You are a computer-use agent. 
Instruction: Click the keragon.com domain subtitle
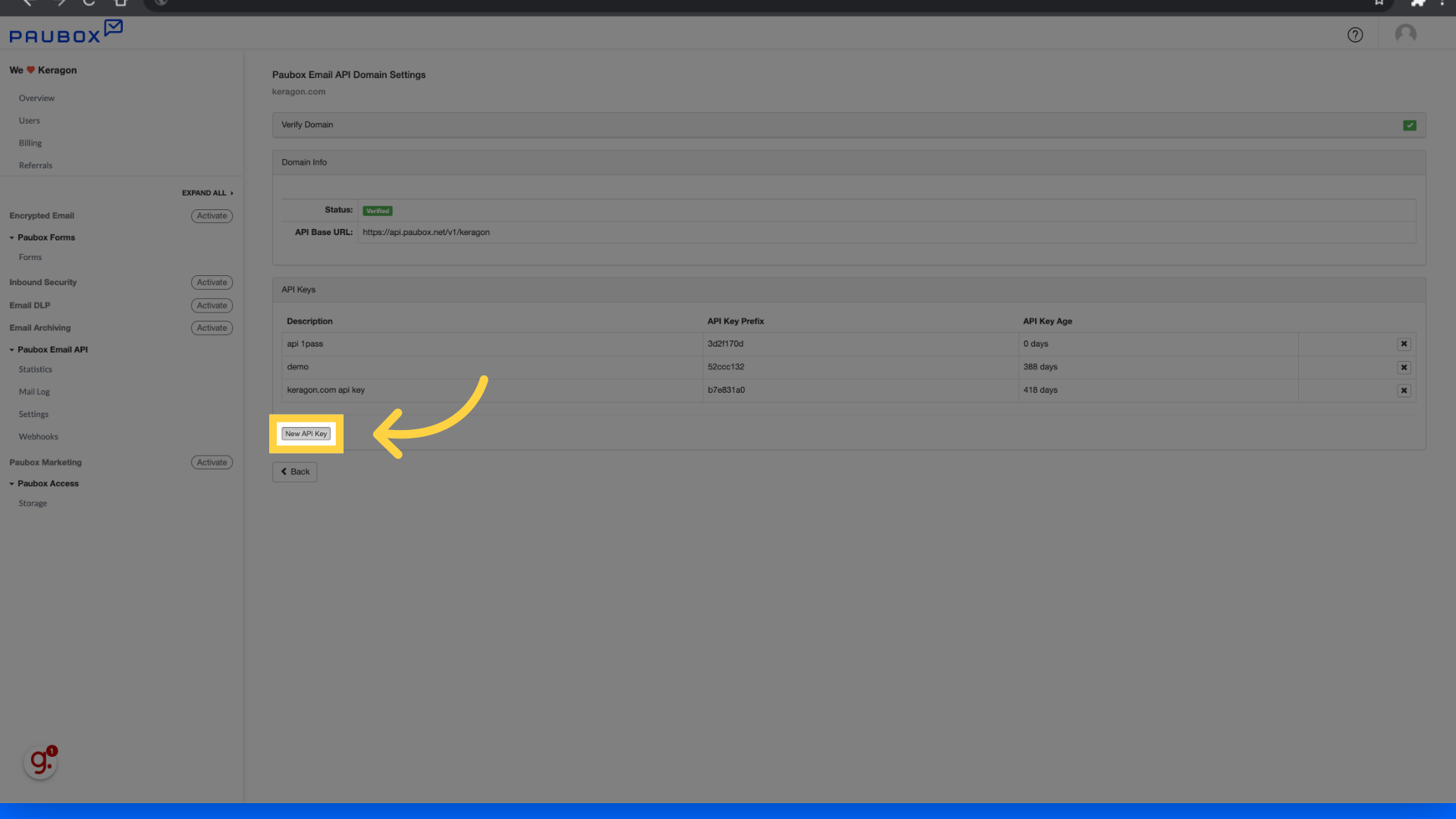[299, 93]
